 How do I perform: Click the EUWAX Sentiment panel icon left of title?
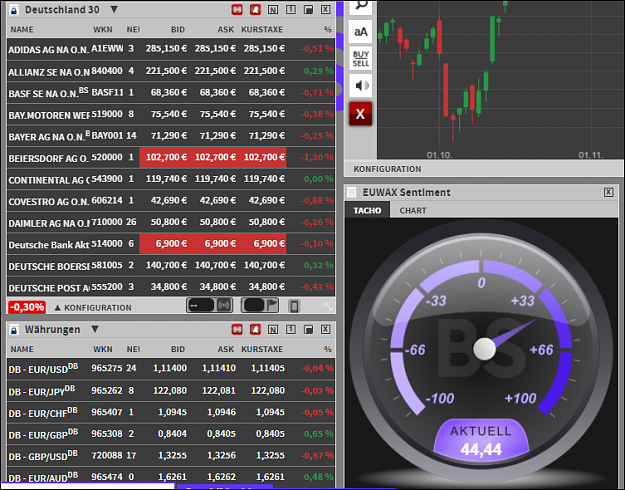point(351,193)
